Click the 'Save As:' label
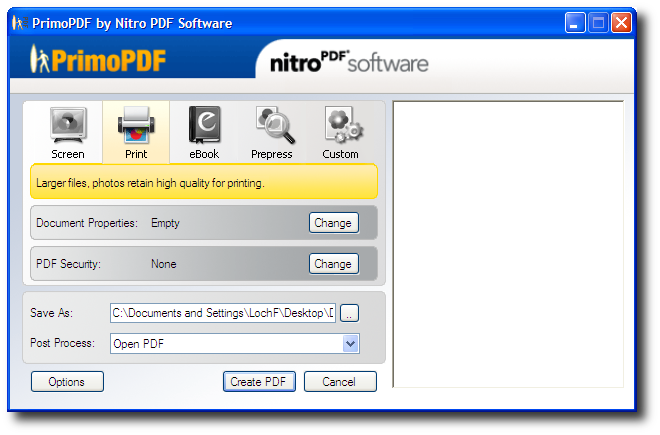This screenshot has height=435, width=660. point(51,313)
